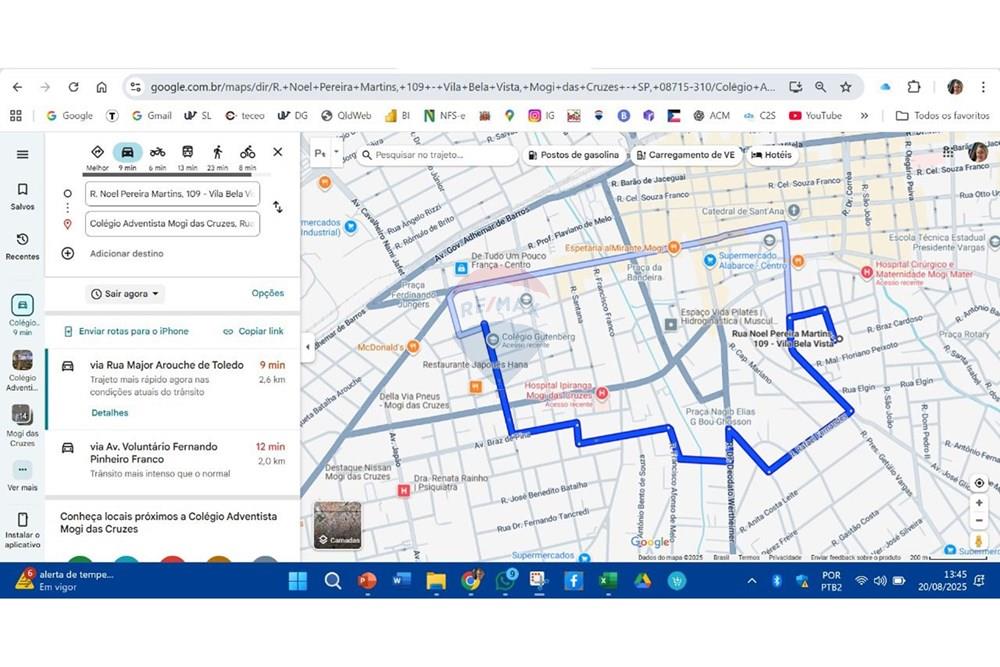Viewport: 1000px width, 667px height.
Task: Click Enviar rotas para o iPhone
Action: pos(125,331)
